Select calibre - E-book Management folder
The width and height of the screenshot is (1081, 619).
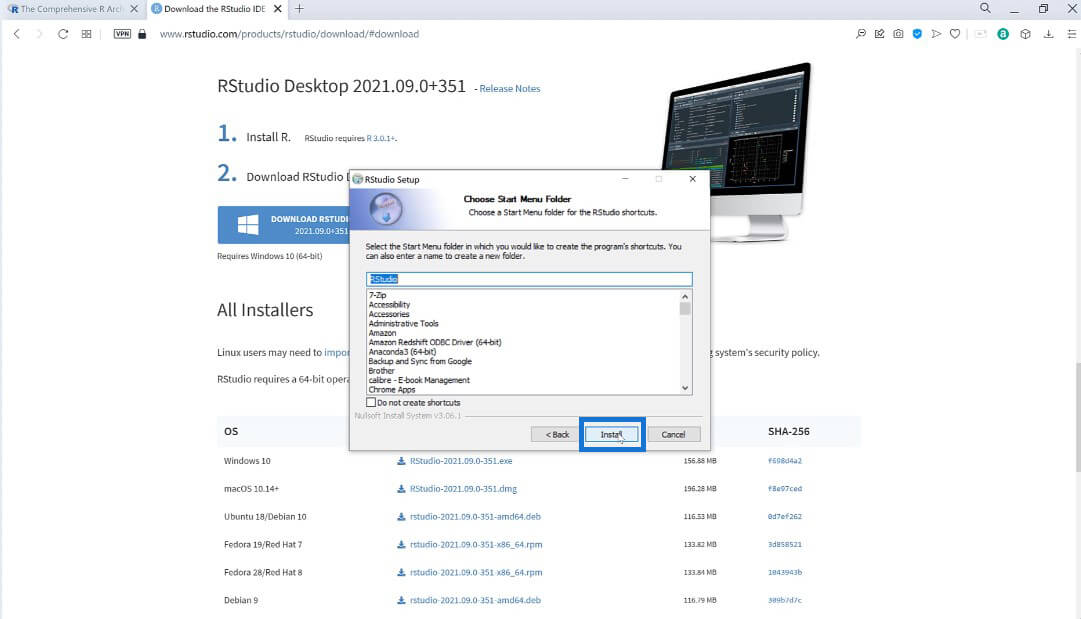click(x=418, y=380)
